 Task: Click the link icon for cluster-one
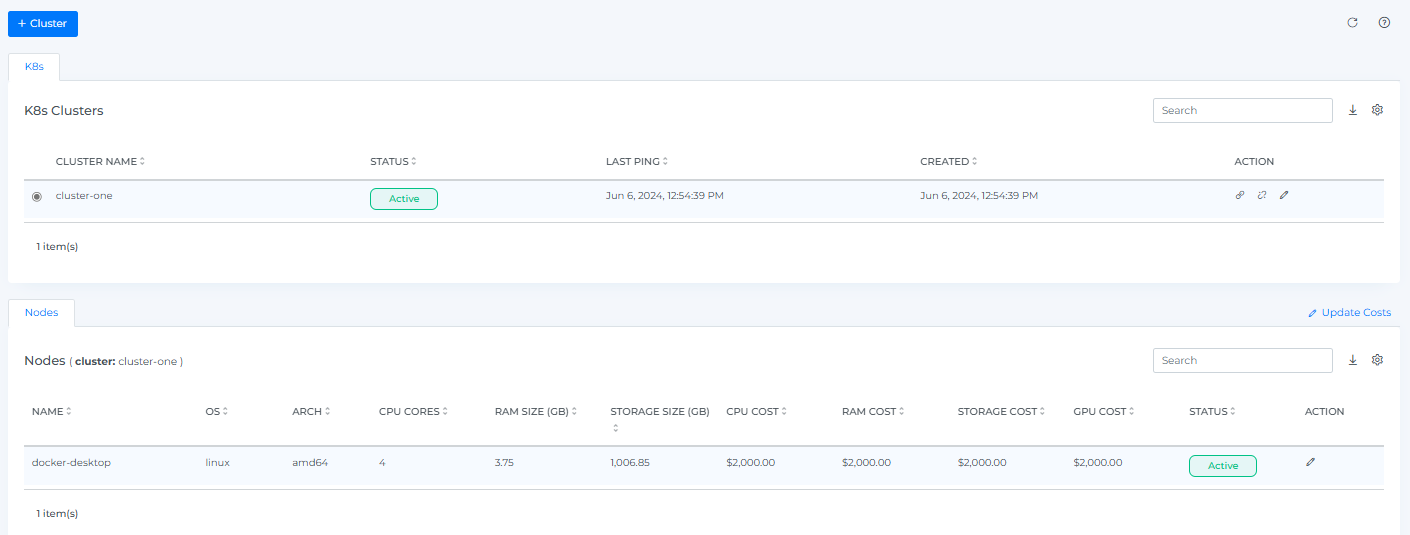(1240, 196)
